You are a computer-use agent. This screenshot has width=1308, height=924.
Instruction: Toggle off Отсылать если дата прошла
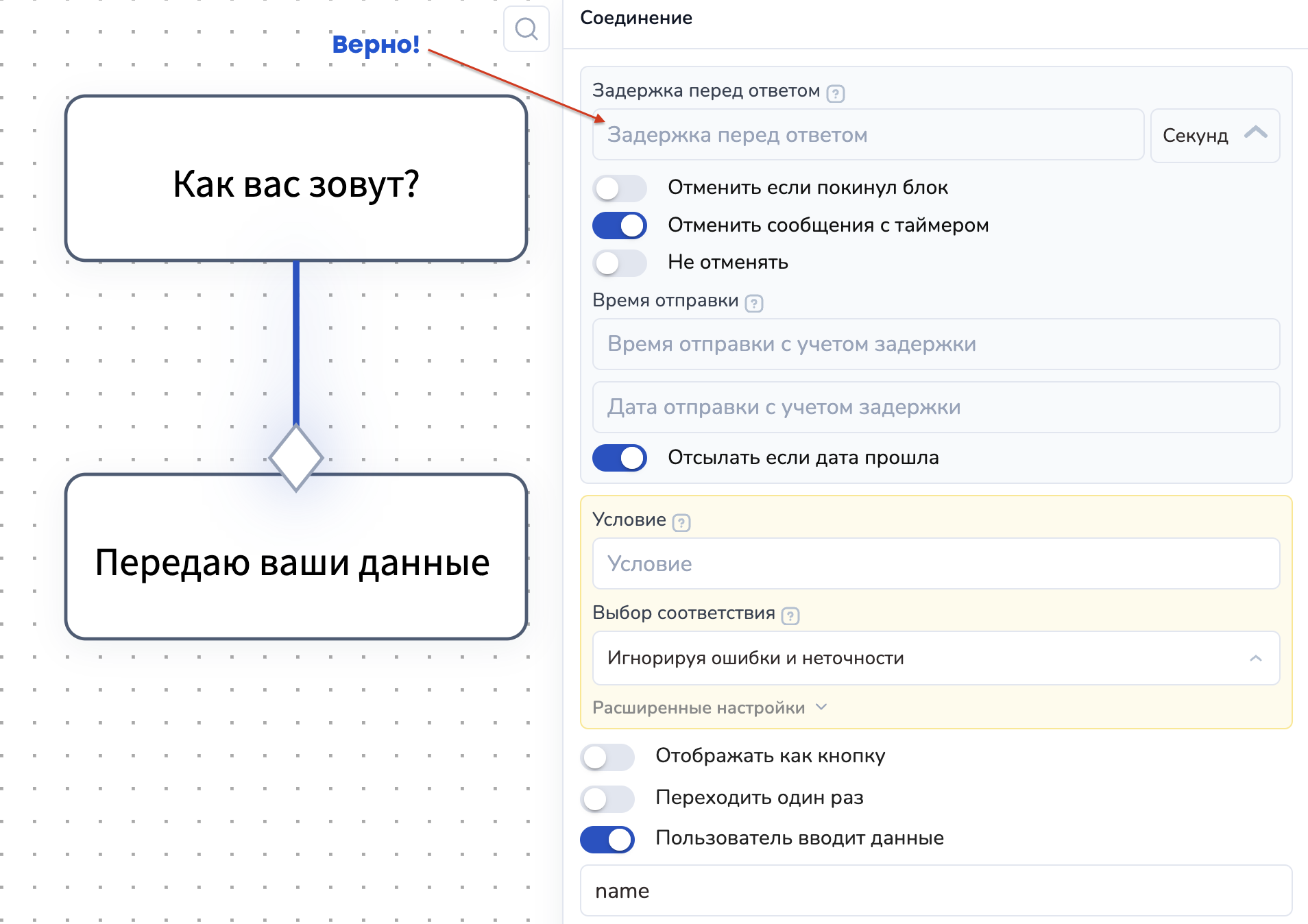pos(619,458)
